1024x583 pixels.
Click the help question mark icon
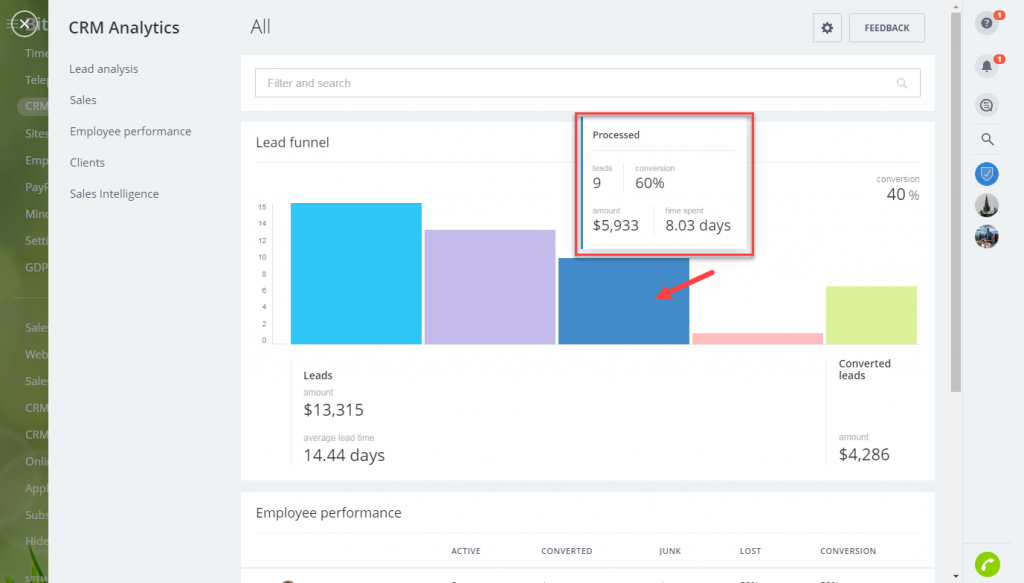pos(987,24)
